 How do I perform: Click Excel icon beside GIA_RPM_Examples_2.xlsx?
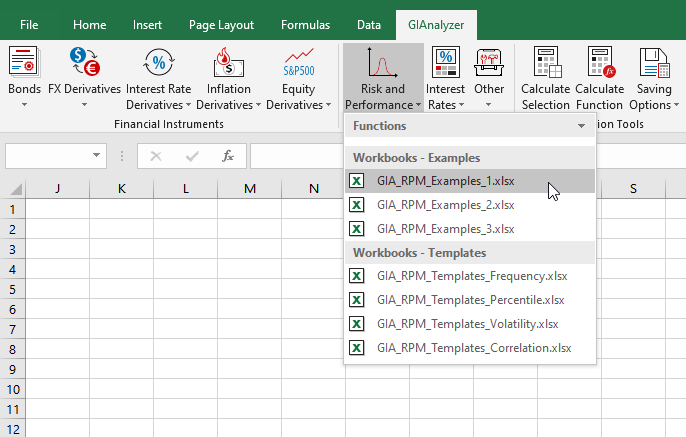point(357,205)
